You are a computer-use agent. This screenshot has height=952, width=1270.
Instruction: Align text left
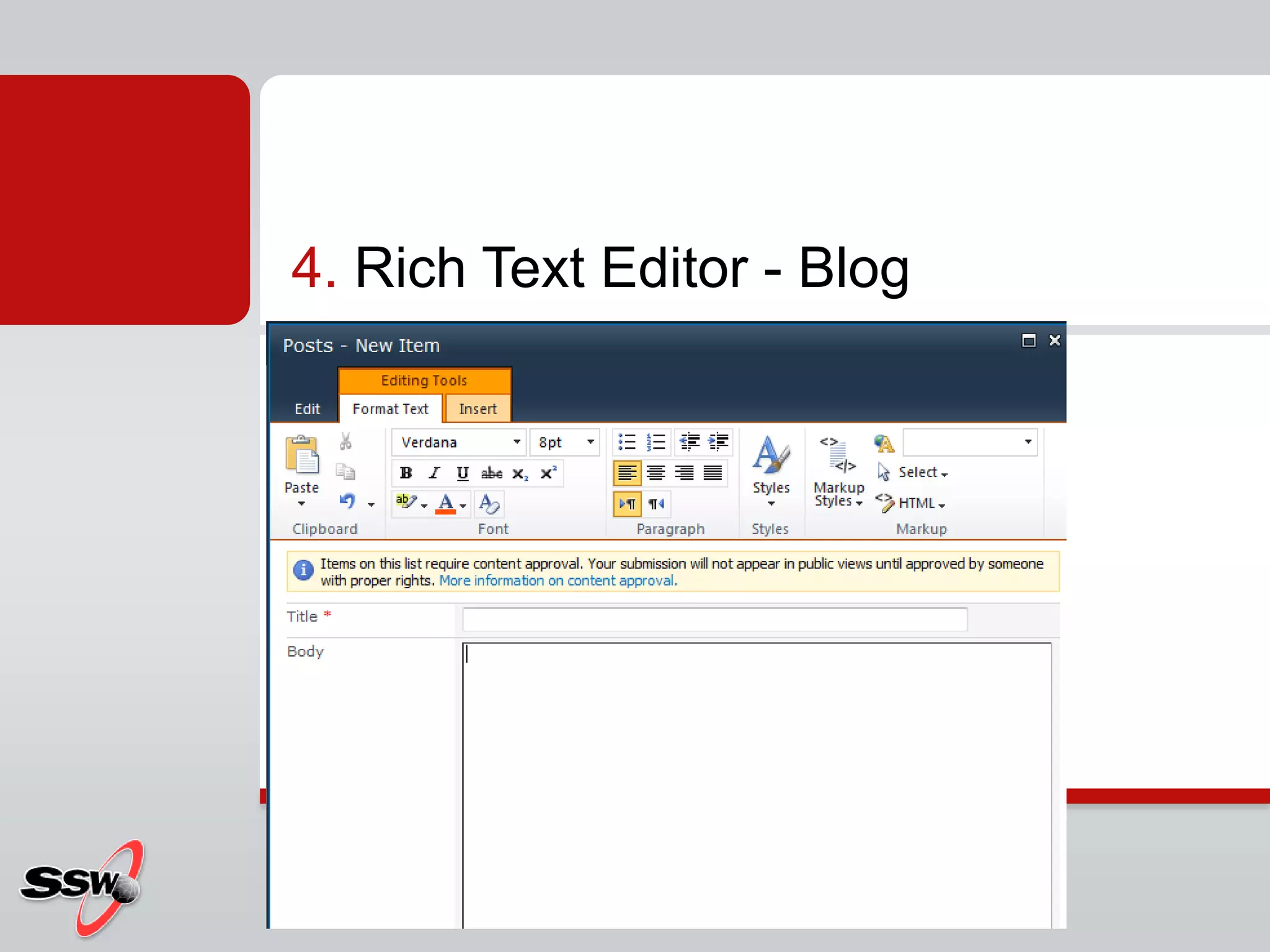tap(627, 473)
